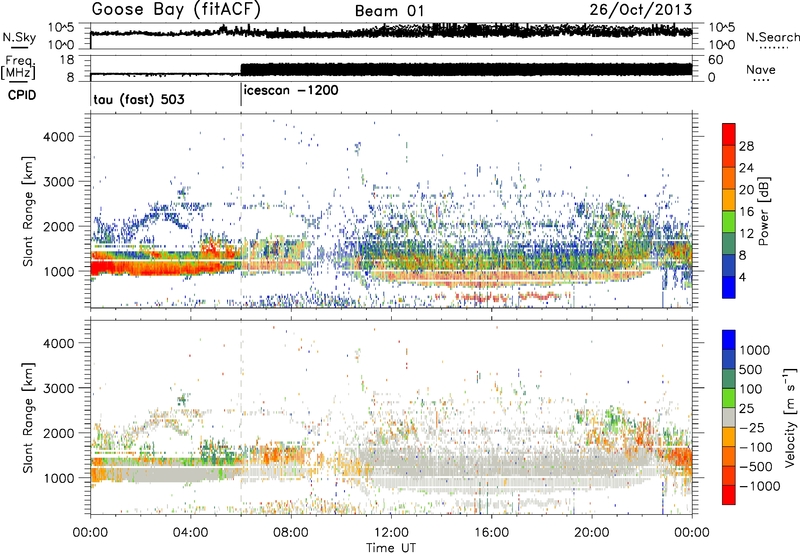
Task: Select the 'N.Search' legend label
Action: [772, 37]
